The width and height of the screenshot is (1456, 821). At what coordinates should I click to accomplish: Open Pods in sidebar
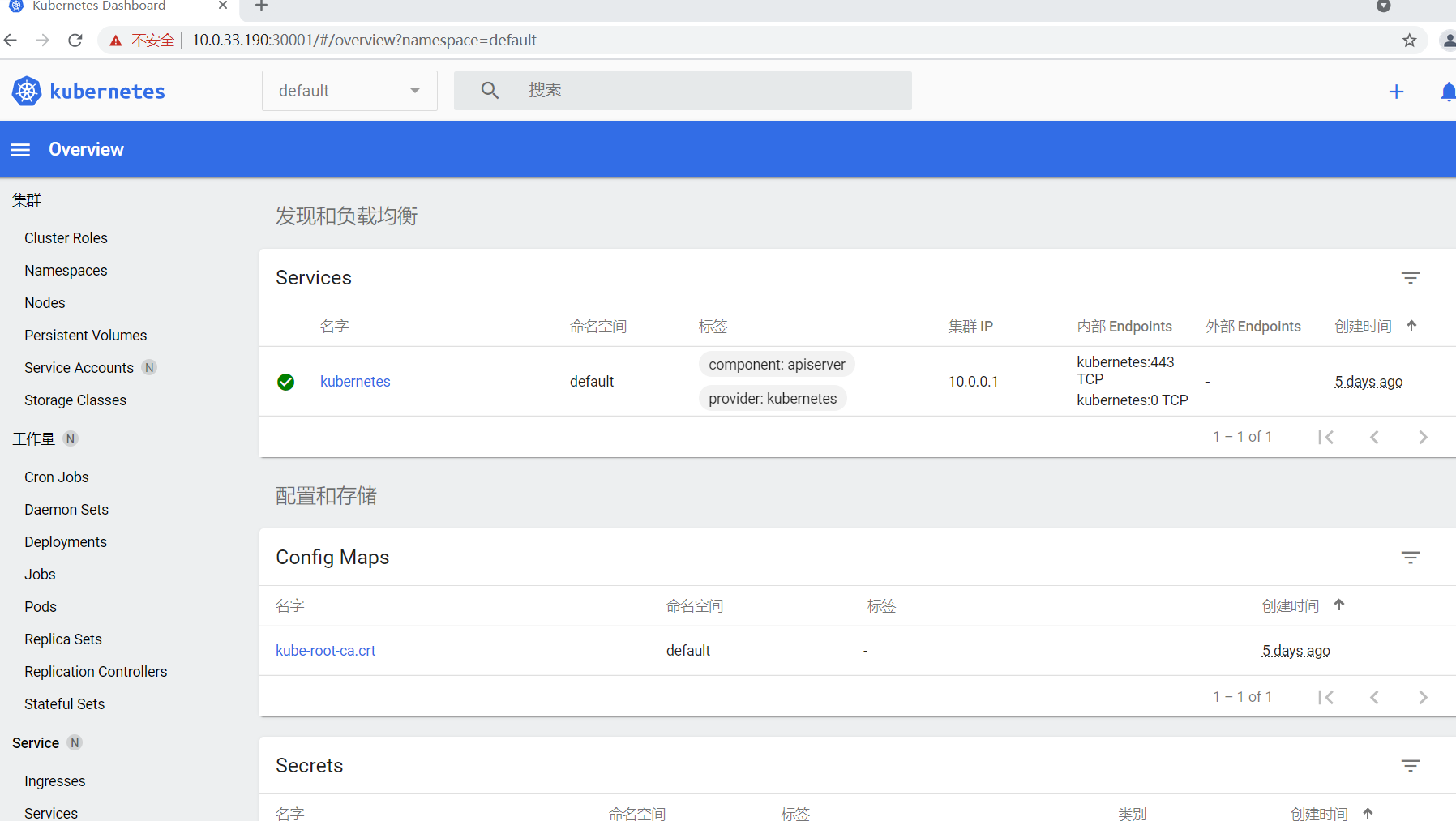41,607
